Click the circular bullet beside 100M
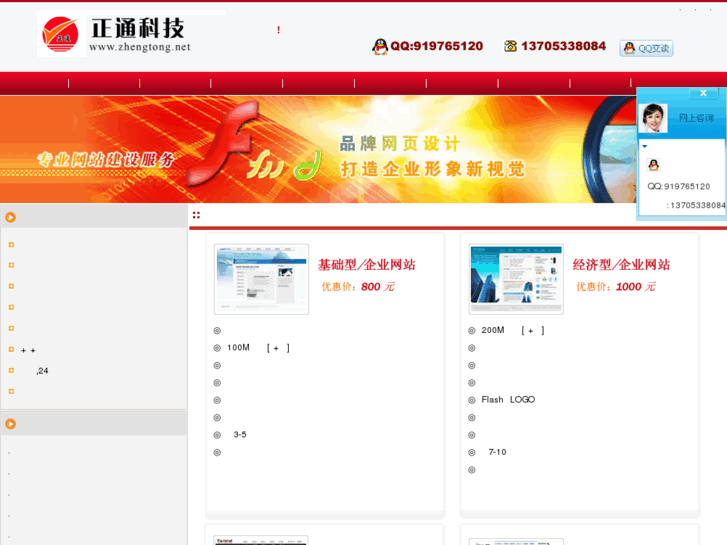The image size is (727, 545). click(217, 348)
